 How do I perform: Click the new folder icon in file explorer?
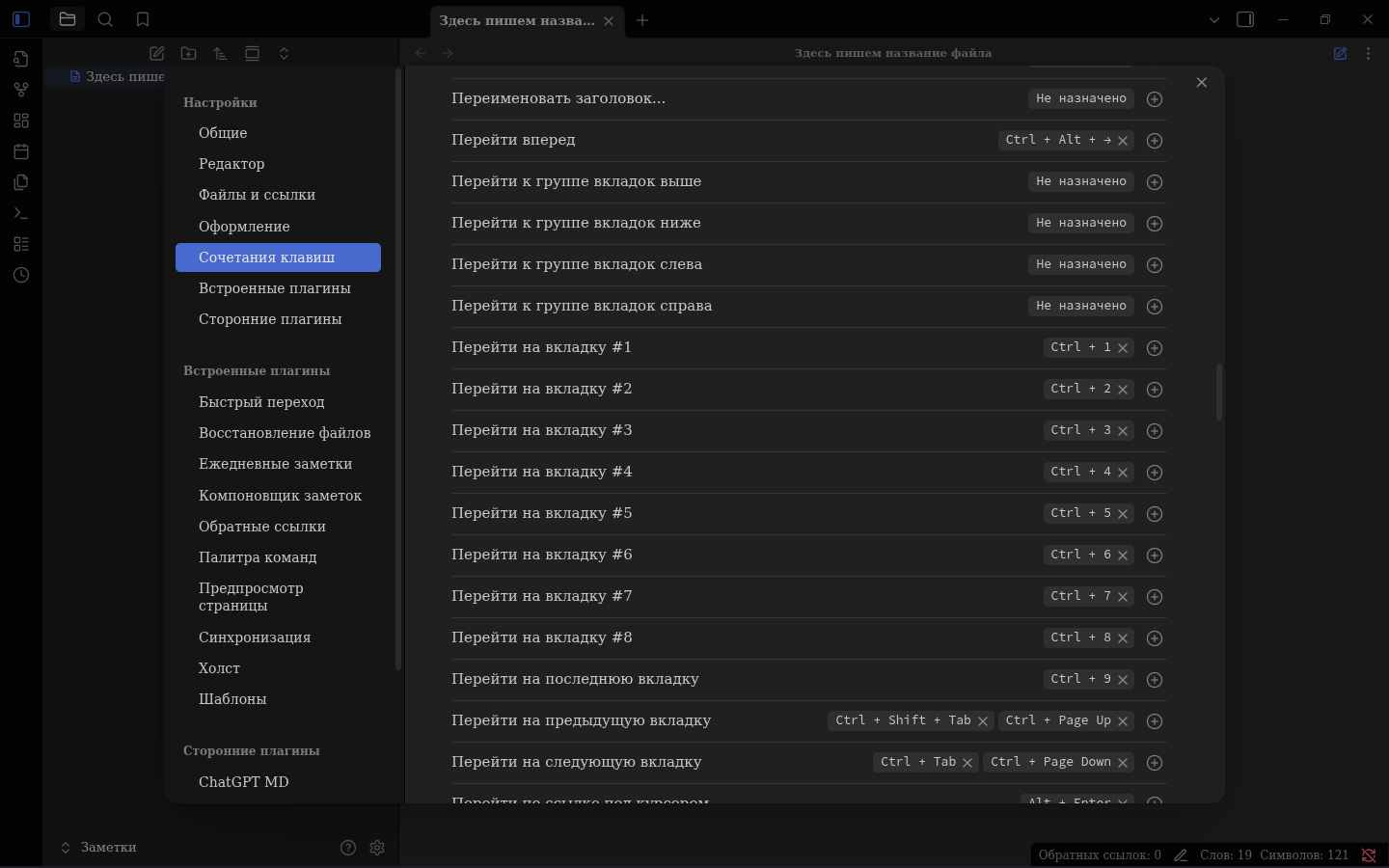(189, 54)
